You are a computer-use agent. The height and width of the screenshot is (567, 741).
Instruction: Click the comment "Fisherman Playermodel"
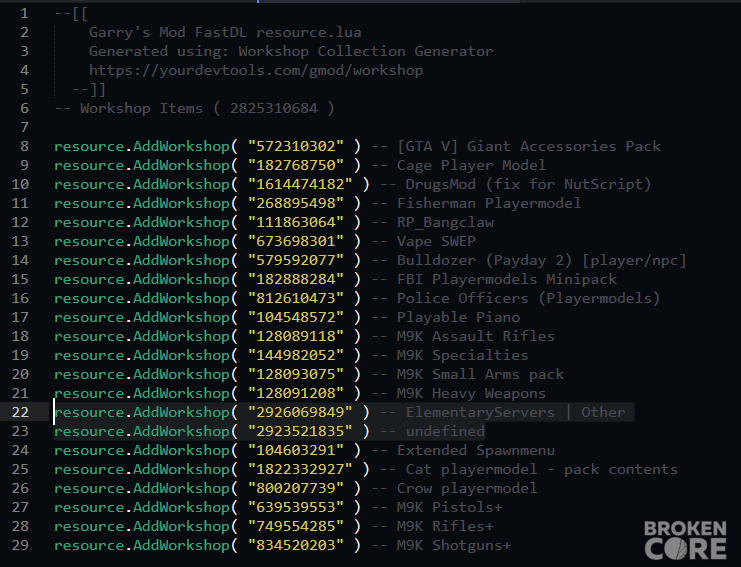point(489,203)
